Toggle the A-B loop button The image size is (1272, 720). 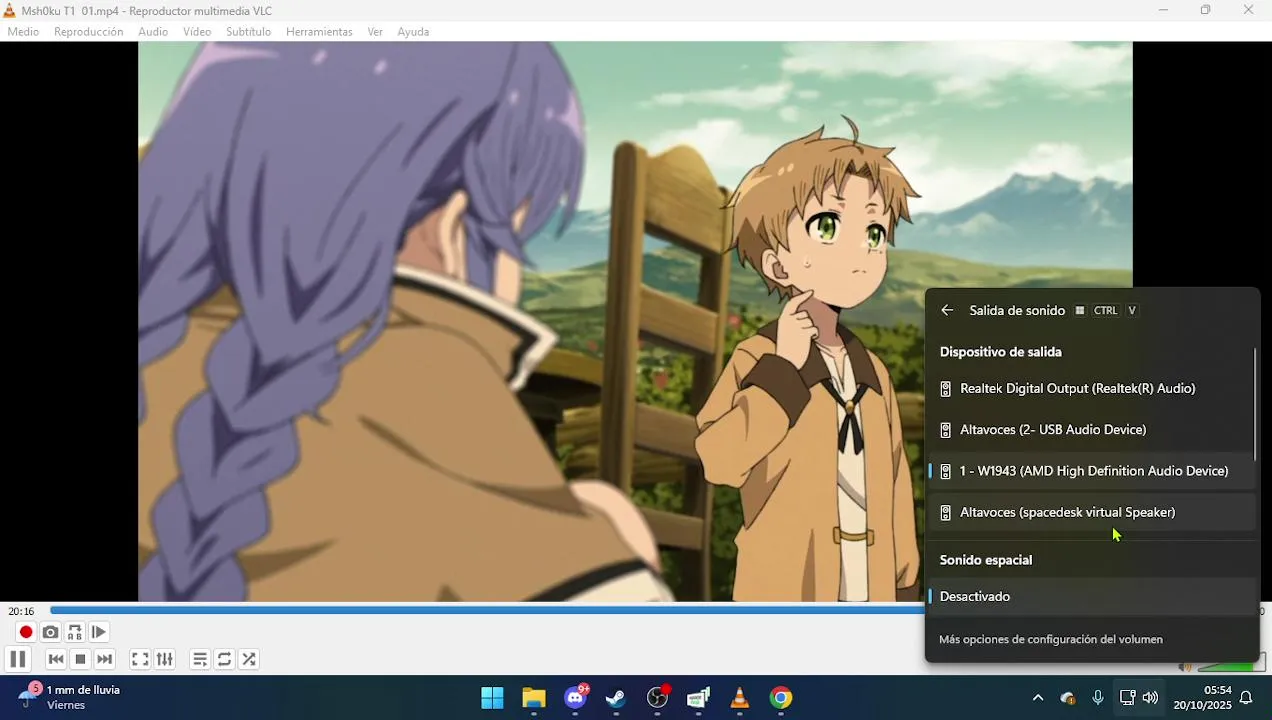[x=75, y=632]
